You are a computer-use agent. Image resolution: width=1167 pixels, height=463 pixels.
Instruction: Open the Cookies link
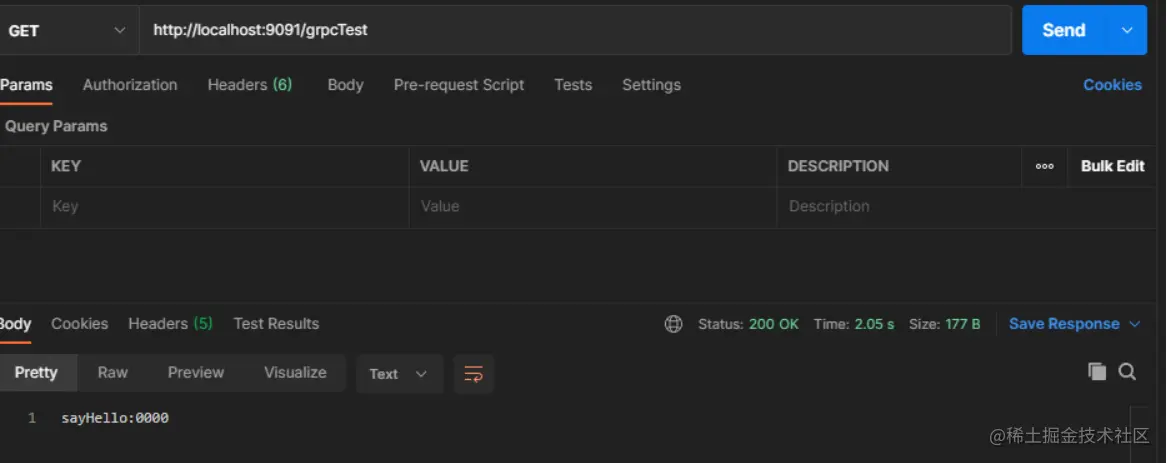point(1112,85)
